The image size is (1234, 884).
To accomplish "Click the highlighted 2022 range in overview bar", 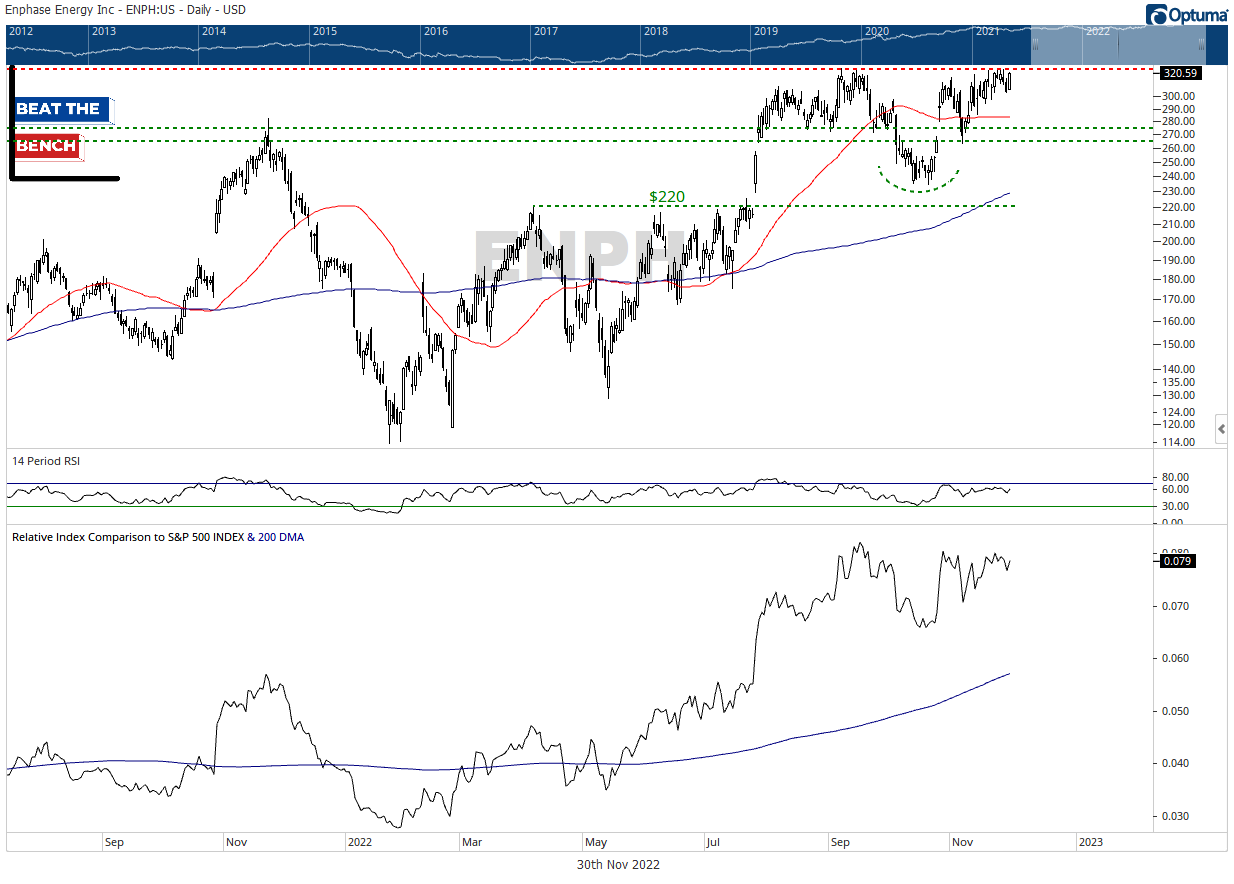I will (x=1118, y=44).
